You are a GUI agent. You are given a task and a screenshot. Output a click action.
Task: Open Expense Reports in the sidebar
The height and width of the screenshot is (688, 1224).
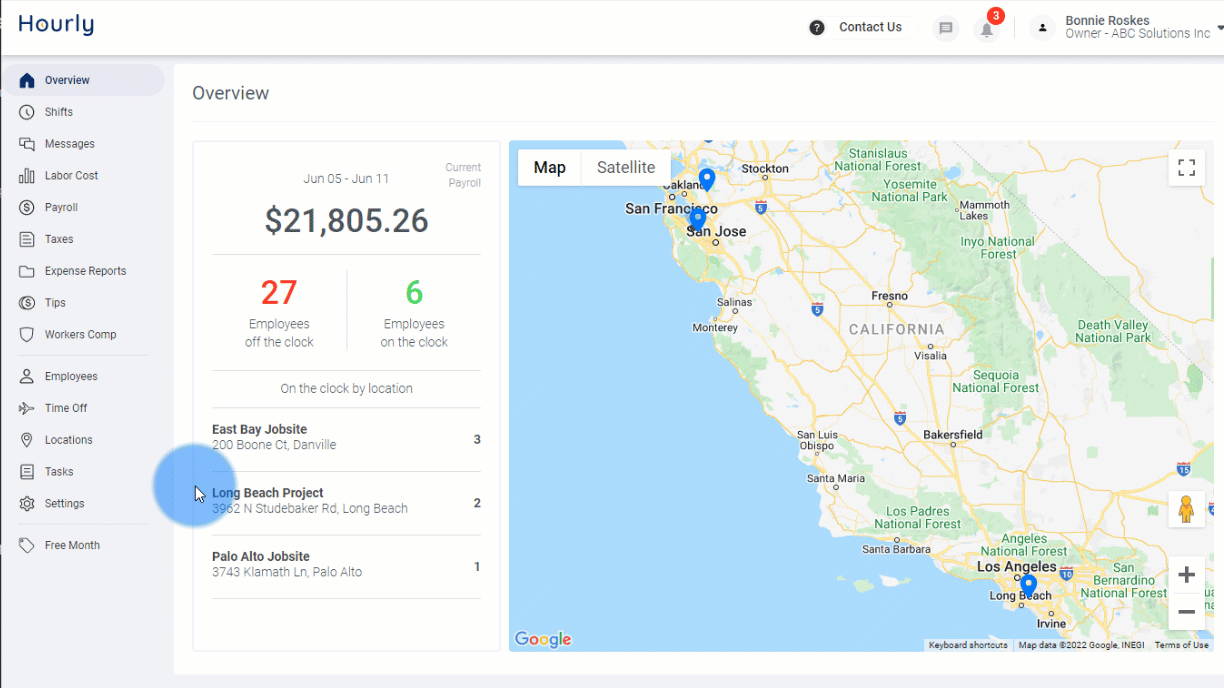pos(84,271)
